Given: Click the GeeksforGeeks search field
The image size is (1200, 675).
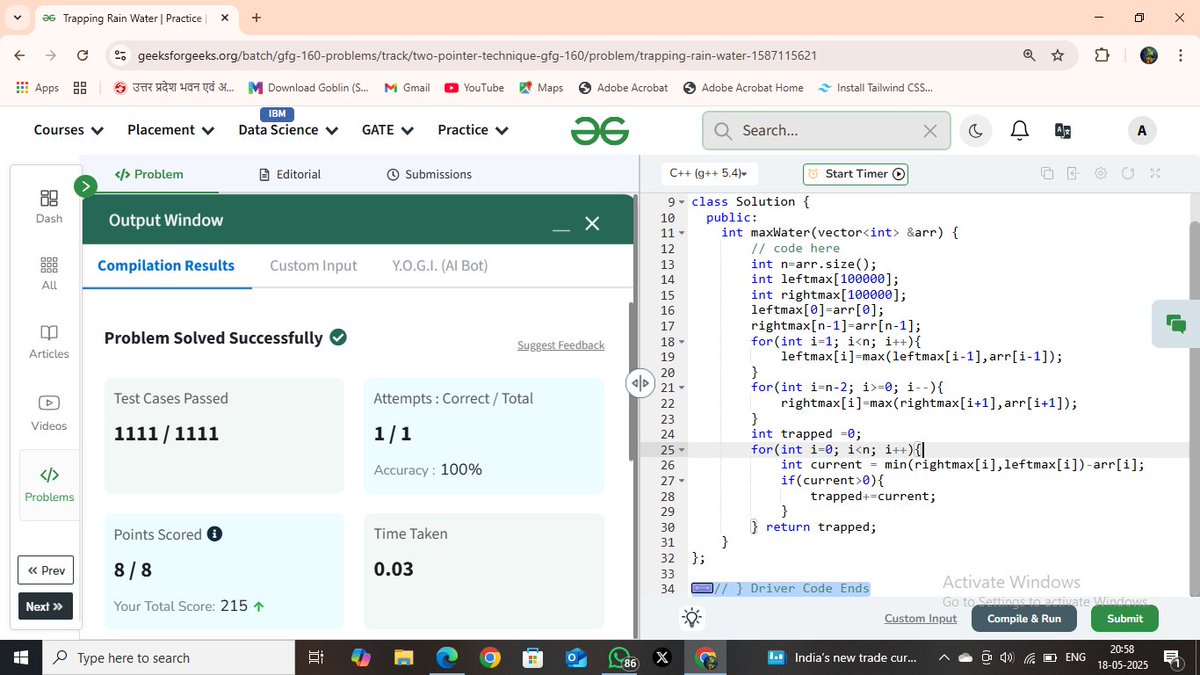Looking at the screenshot, I should 825,130.
